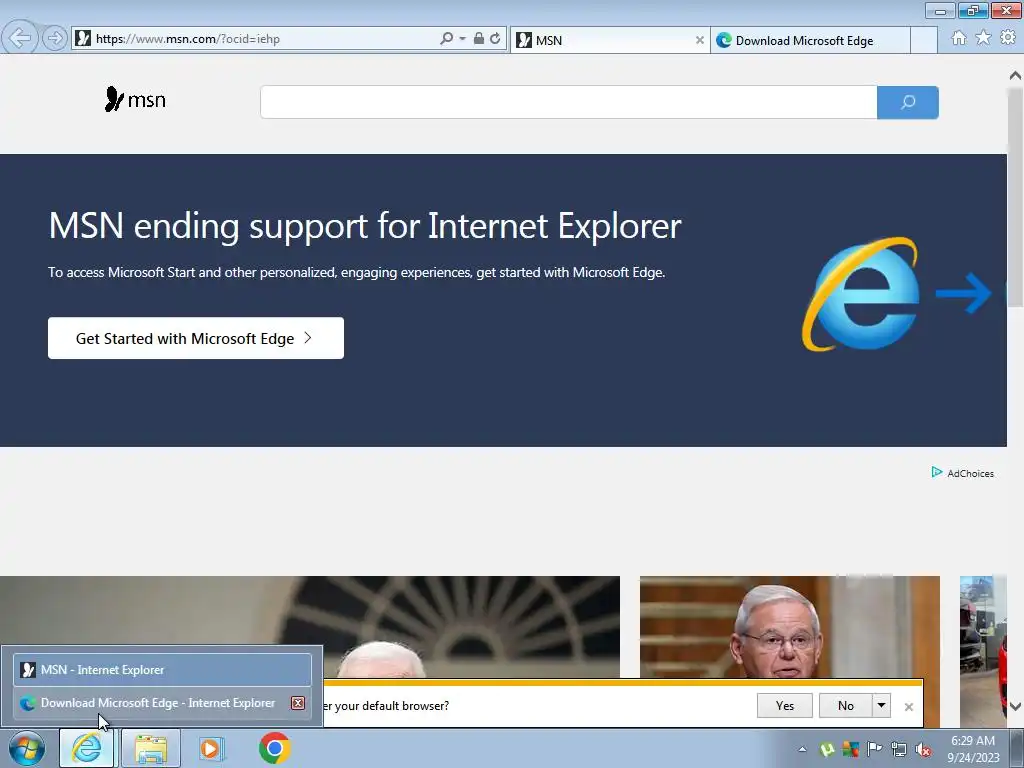Click the network tray icon
This screenshot has width=1024, height=768.
899,749
